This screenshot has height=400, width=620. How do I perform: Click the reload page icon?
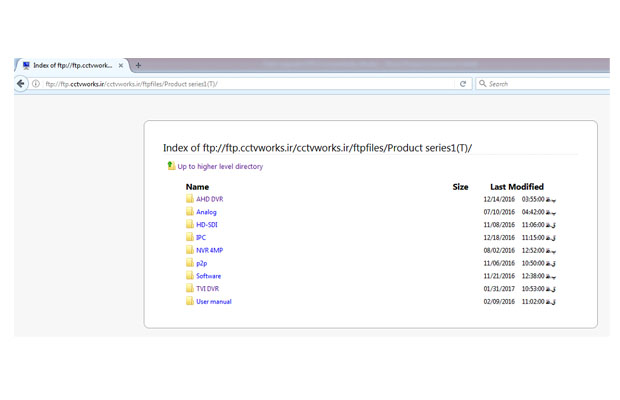point(463,84)
